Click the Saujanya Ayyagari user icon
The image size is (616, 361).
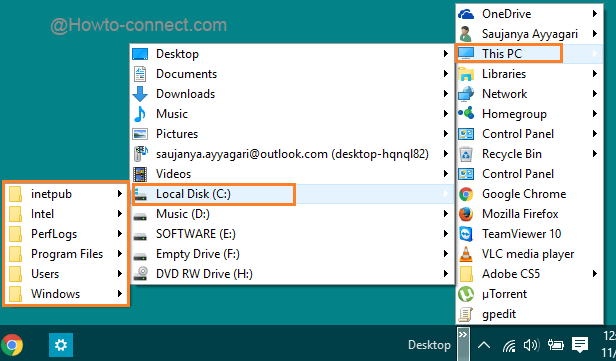point(466,34)
